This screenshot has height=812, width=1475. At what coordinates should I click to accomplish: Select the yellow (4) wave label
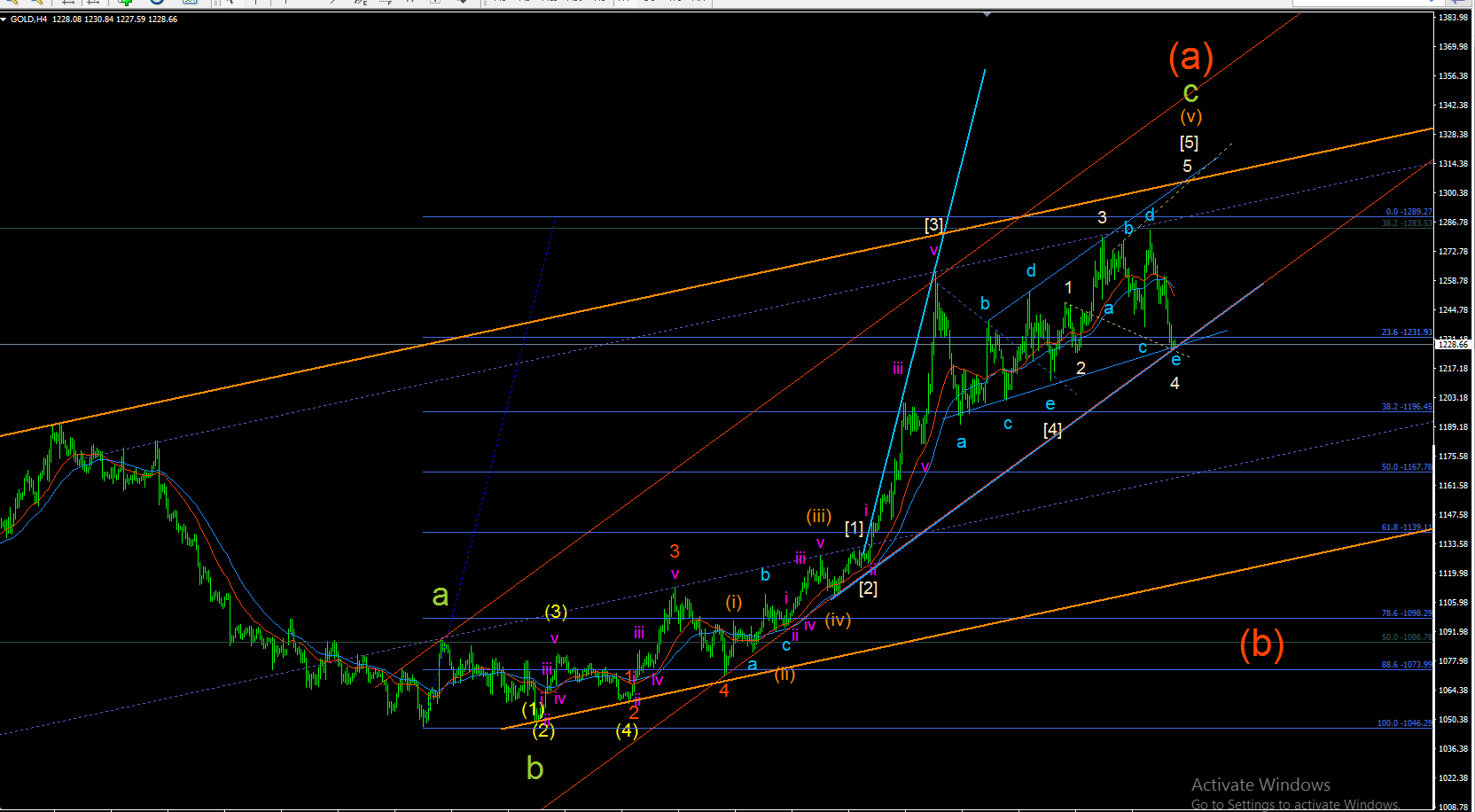pos(627,730)
